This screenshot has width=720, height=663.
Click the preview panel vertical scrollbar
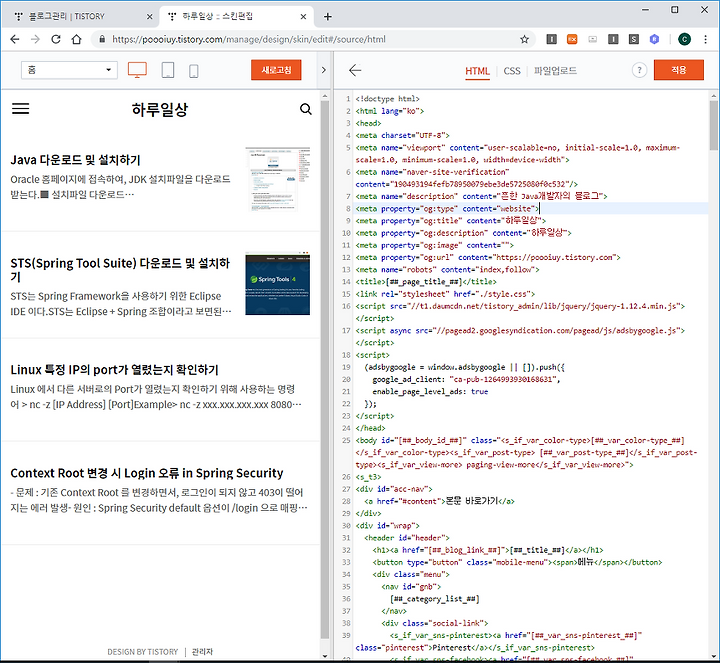tap(325, 367)
